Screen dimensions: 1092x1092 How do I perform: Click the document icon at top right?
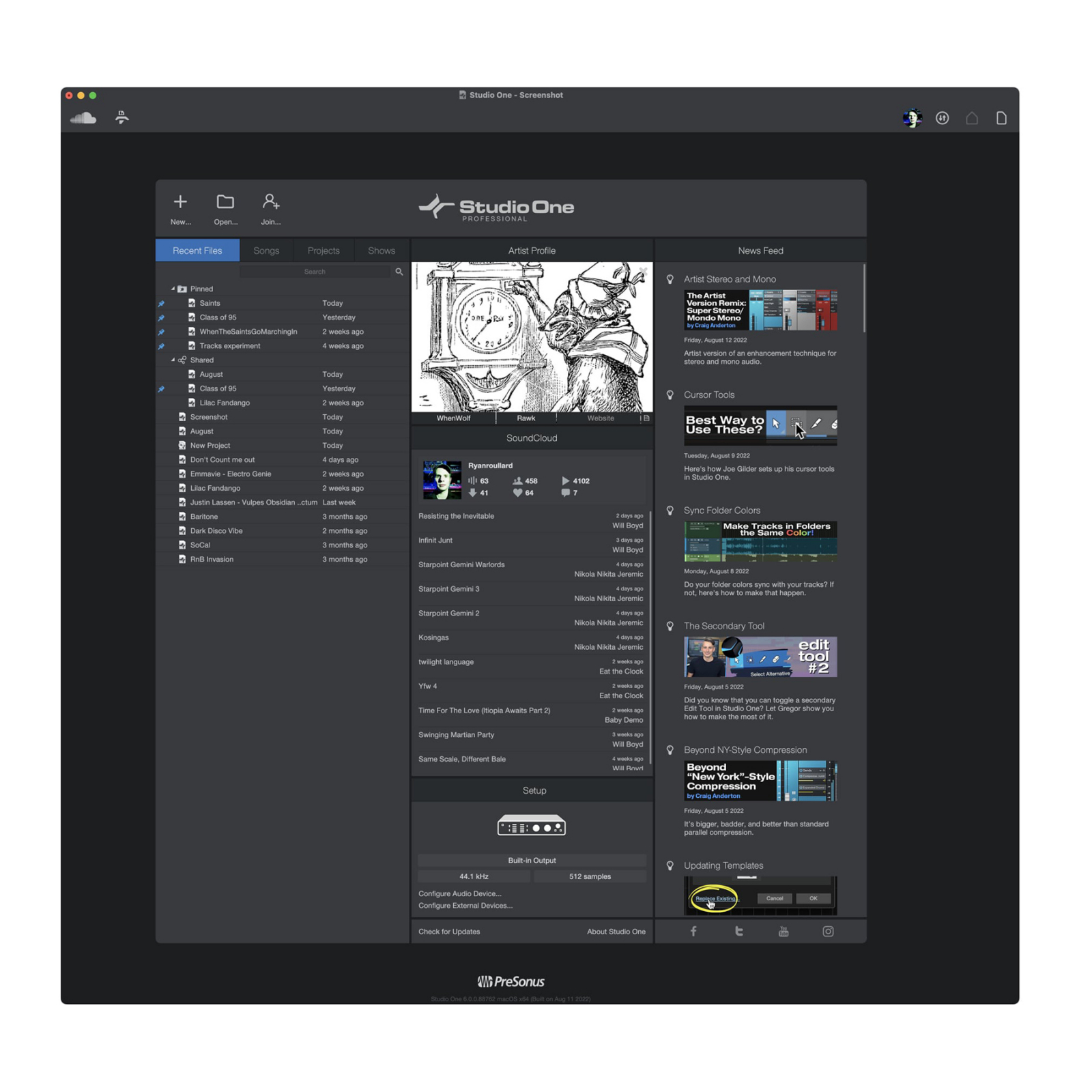tap(1001, 118)
